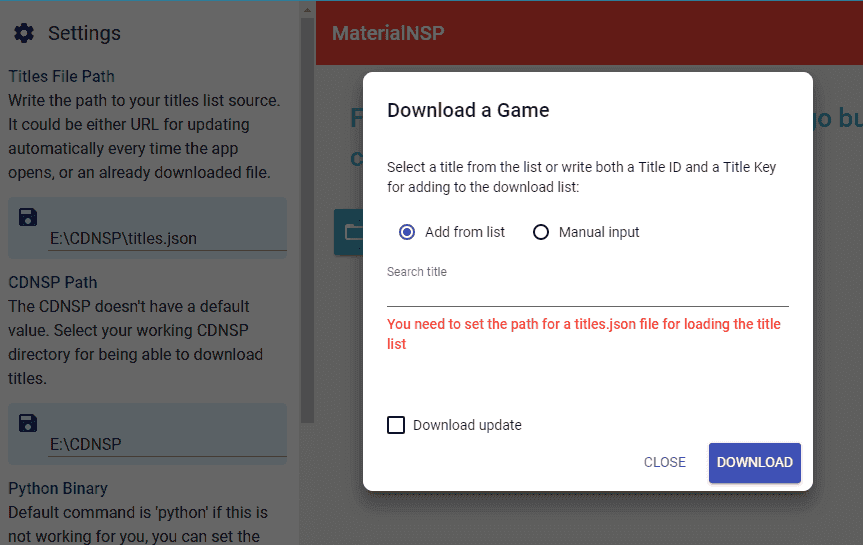
Task: Click the MaterialNSP header title
Action: point(388,33)
